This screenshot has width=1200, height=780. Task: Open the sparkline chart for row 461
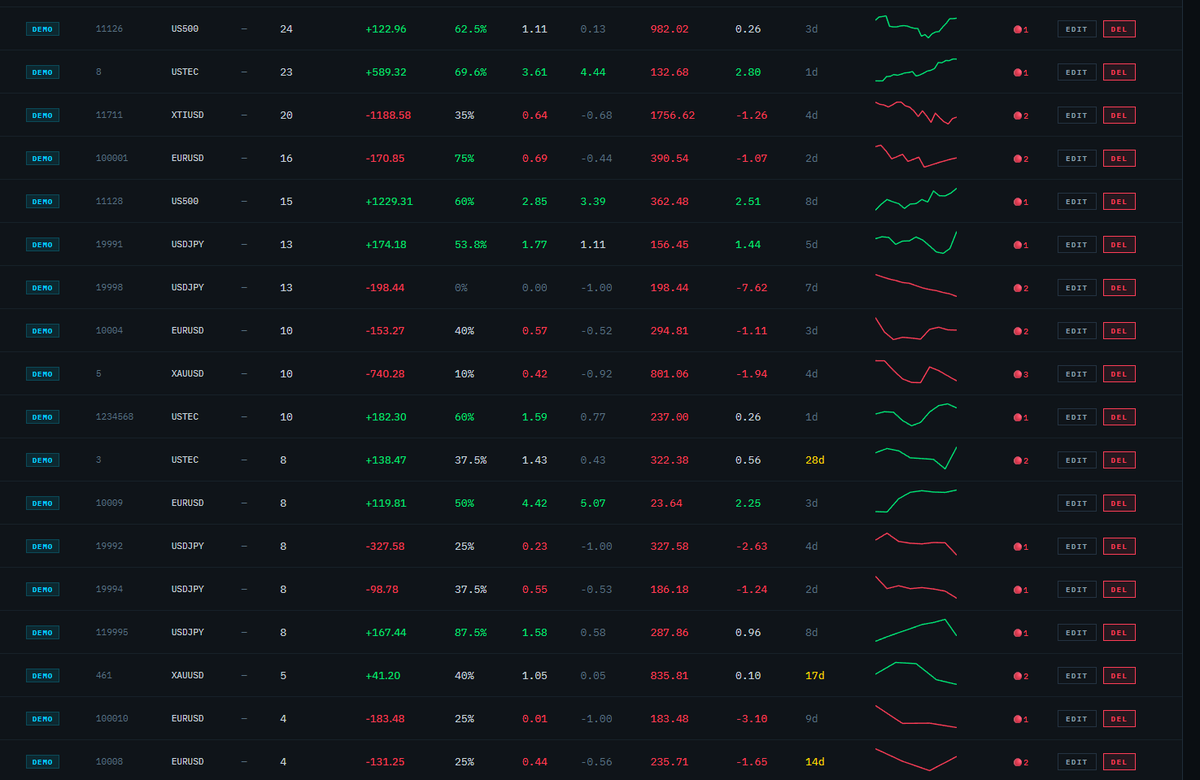[x=916, y=673]
